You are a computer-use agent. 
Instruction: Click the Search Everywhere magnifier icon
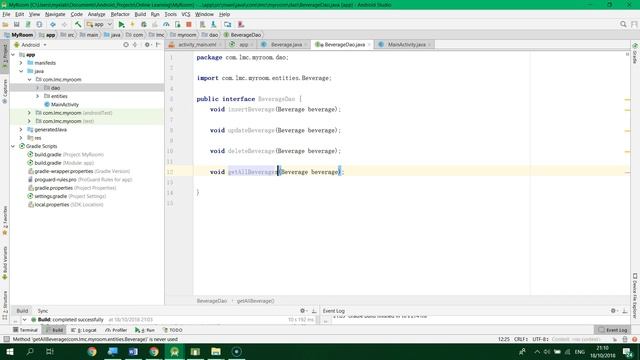pyautogui.click(x=623, y=24)
